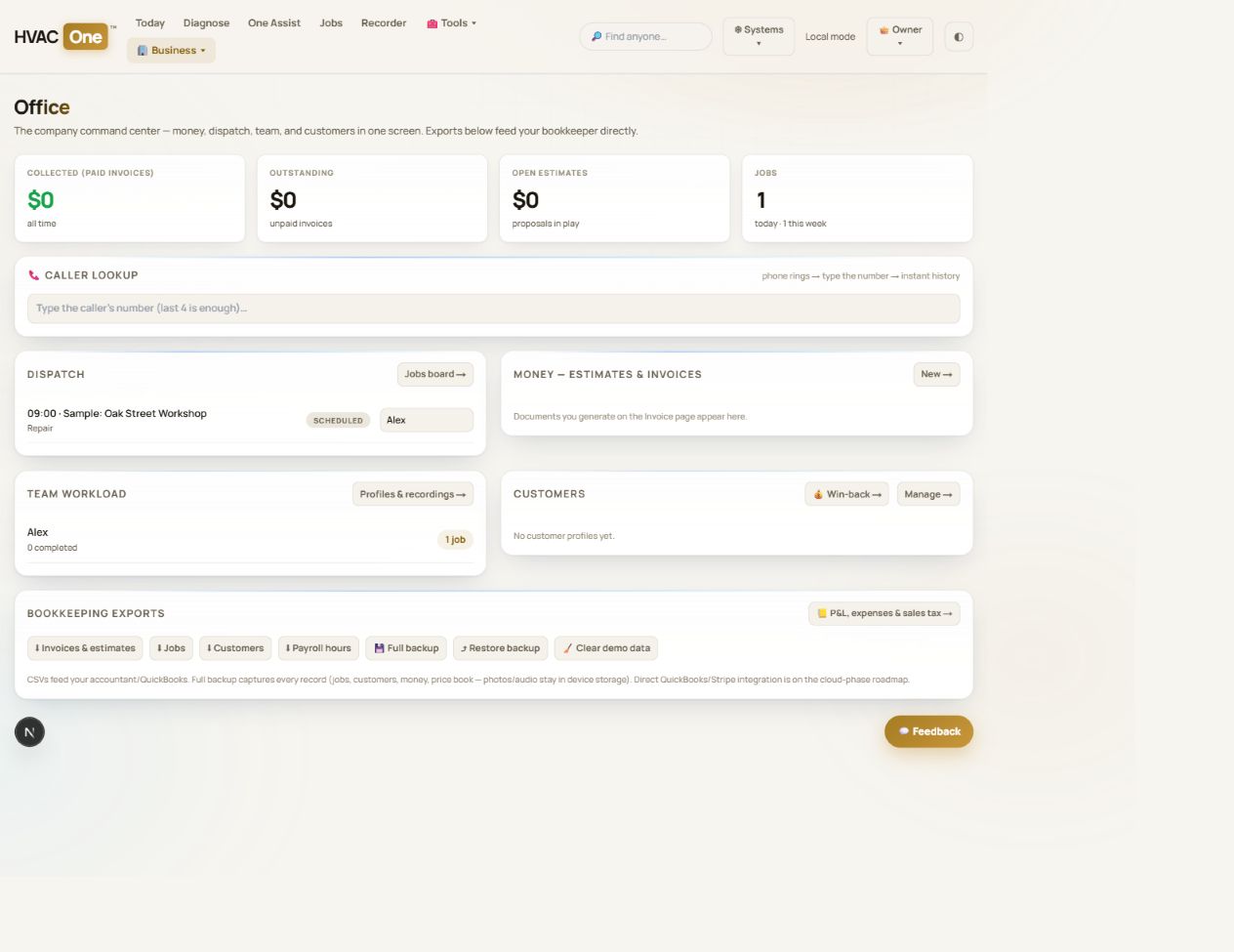
Task: Open the Feedback button
Action: 928,731
